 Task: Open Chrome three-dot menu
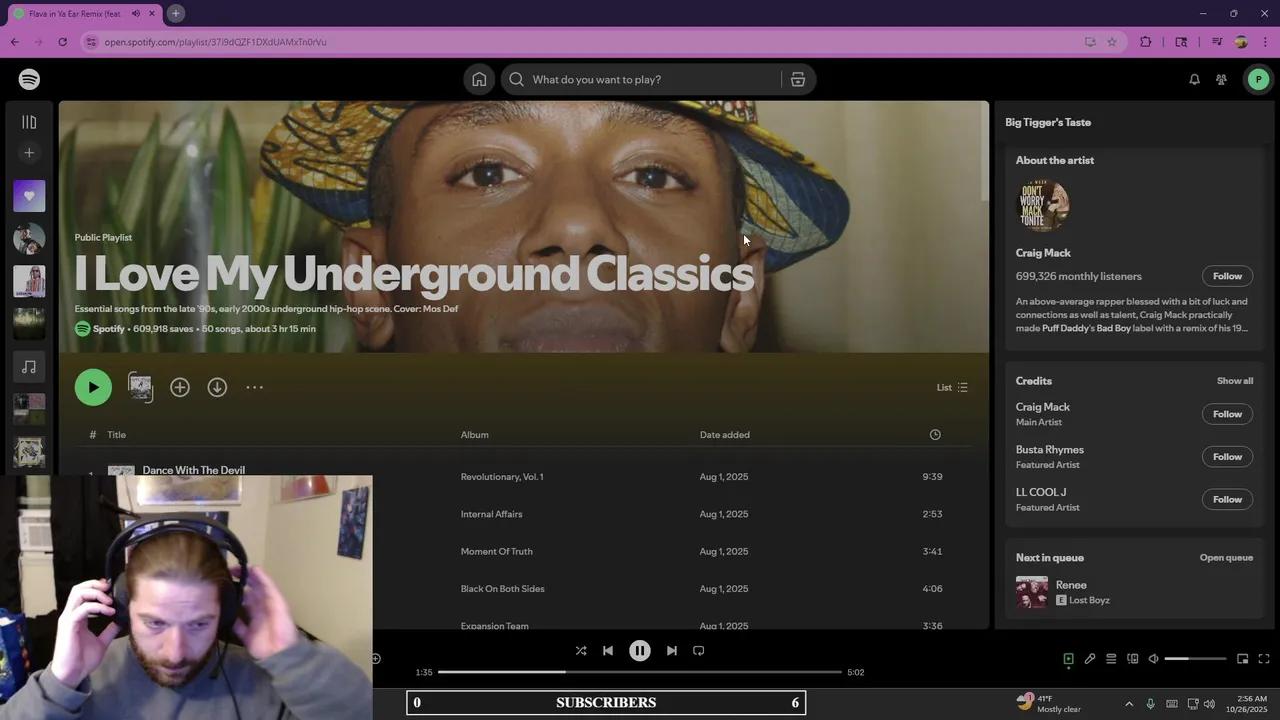[x=1266, y=42]
